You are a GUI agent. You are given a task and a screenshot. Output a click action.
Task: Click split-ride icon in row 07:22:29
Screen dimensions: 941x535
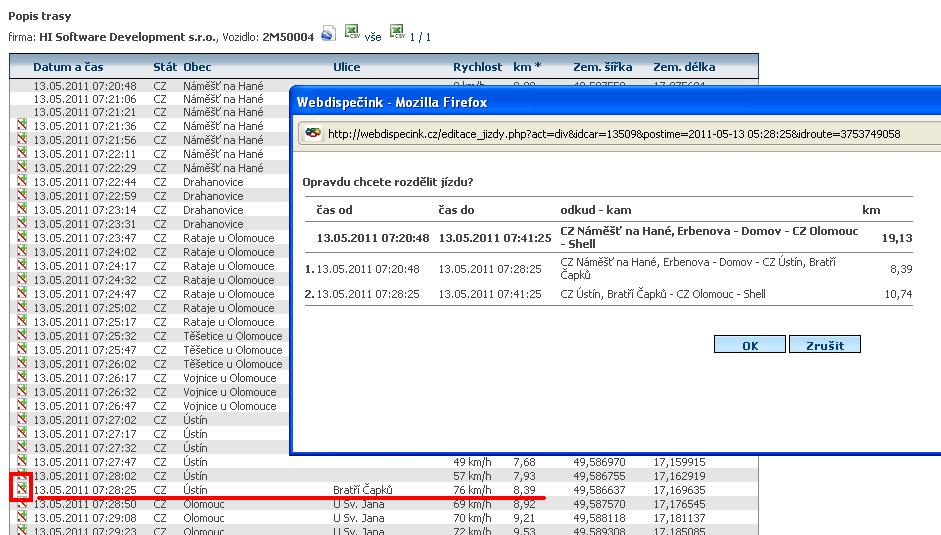[x=22, y=166]
